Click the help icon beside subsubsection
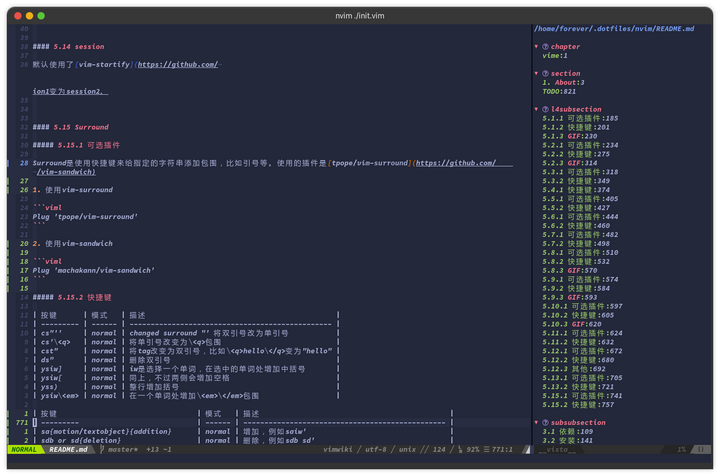 545,422
